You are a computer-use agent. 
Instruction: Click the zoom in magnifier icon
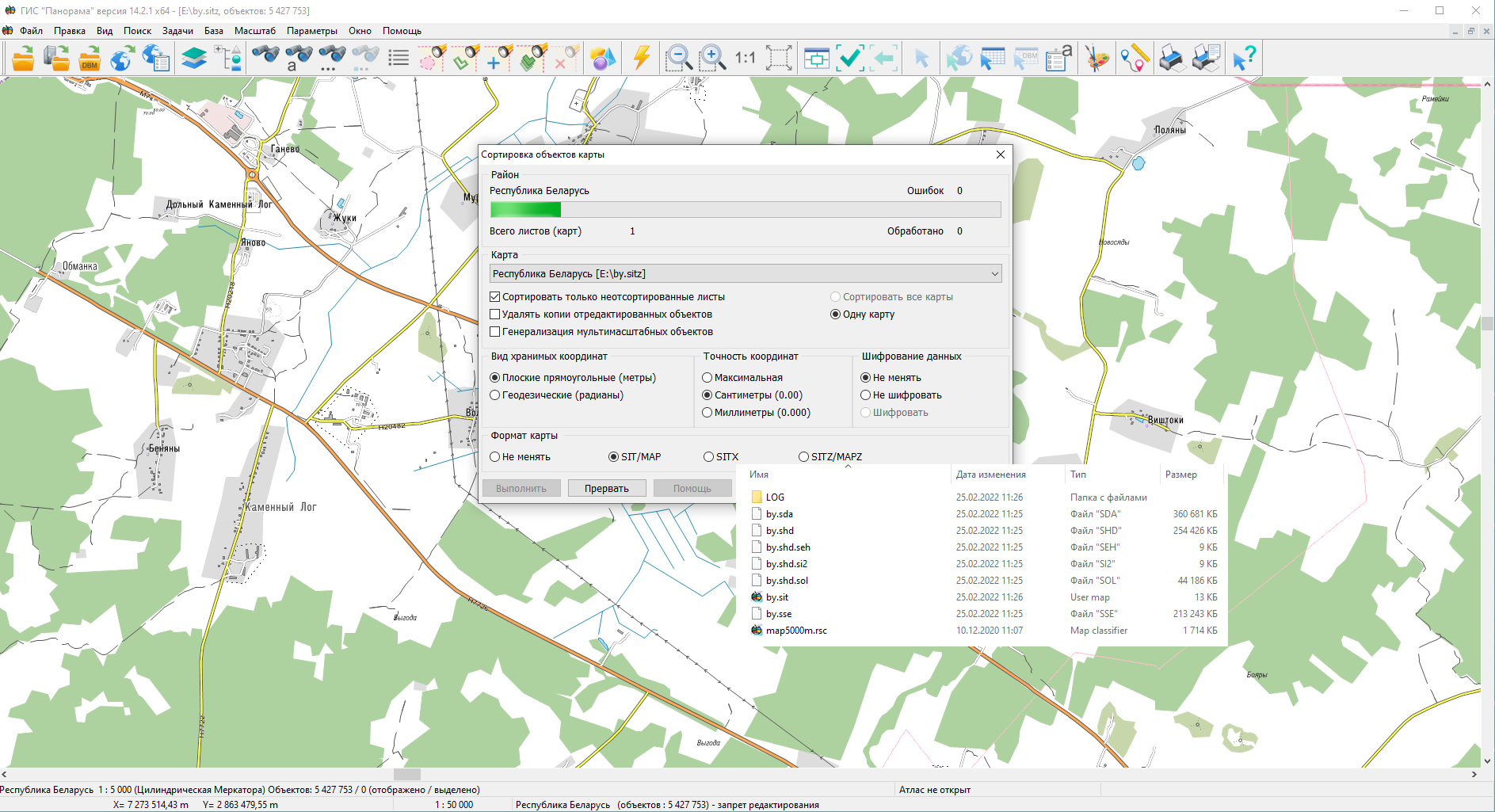click(712, 59)
